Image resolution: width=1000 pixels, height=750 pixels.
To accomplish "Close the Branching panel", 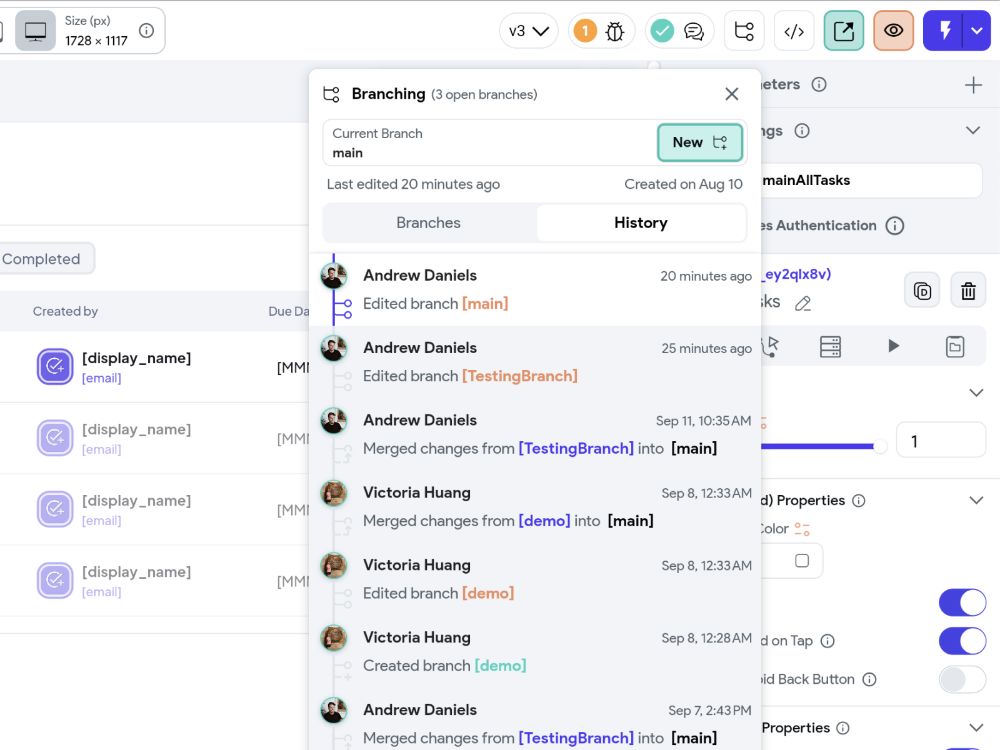I will (732, 94).
